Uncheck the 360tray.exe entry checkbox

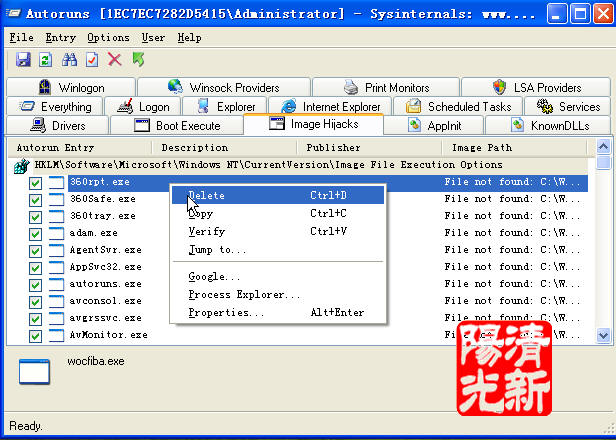pyautogui.click(x=35, y=217)
